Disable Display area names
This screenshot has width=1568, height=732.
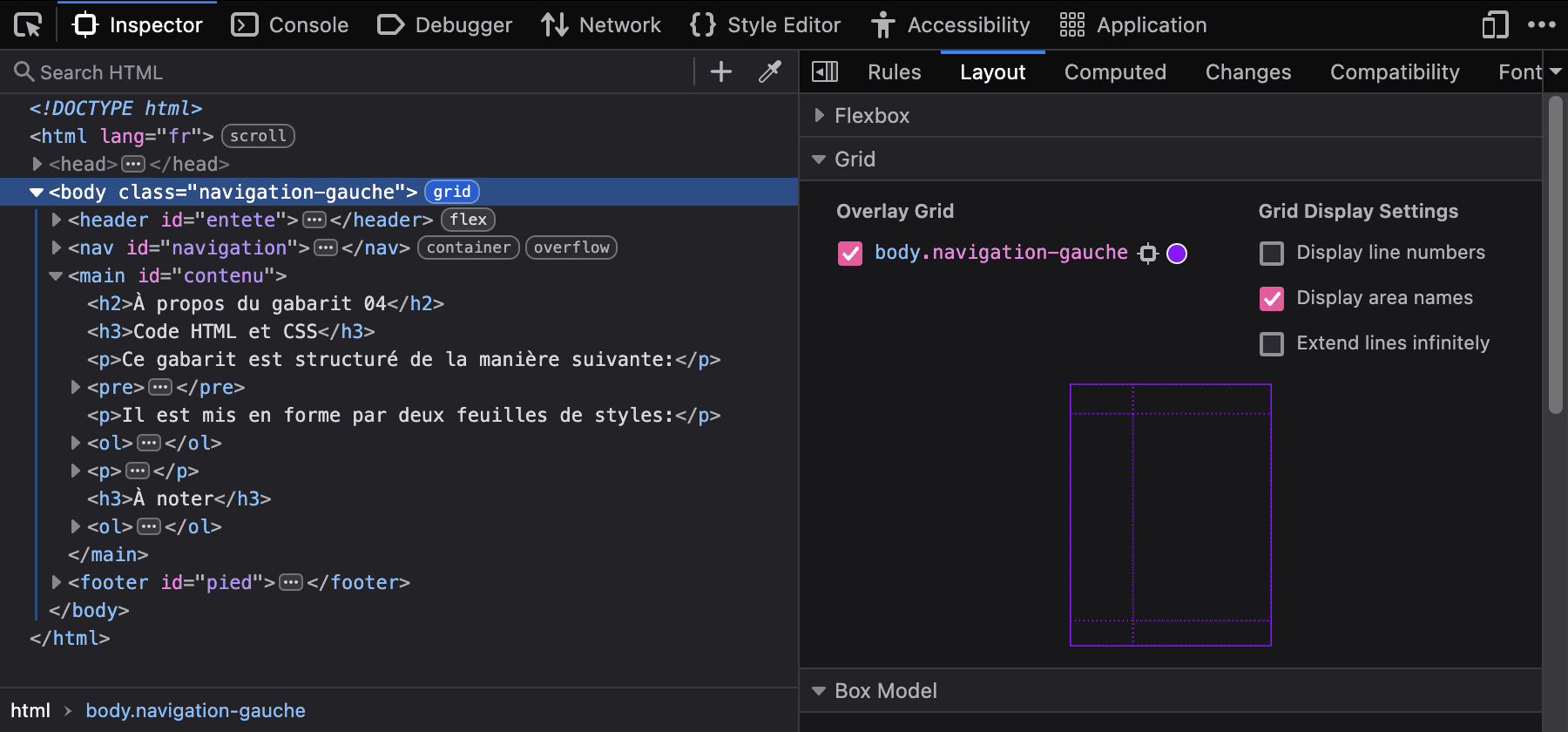click(1272, 299)
